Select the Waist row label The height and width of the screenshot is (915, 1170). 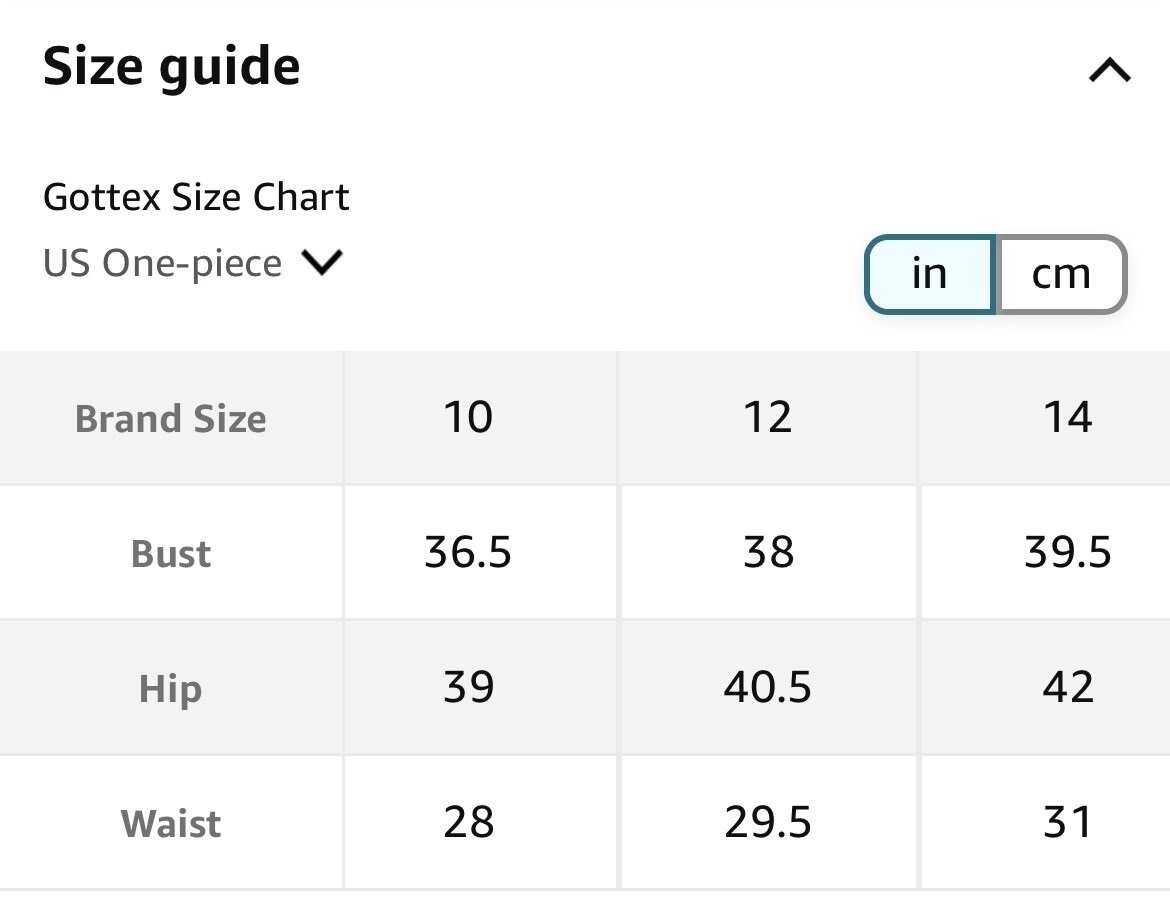tap(171, 824)
